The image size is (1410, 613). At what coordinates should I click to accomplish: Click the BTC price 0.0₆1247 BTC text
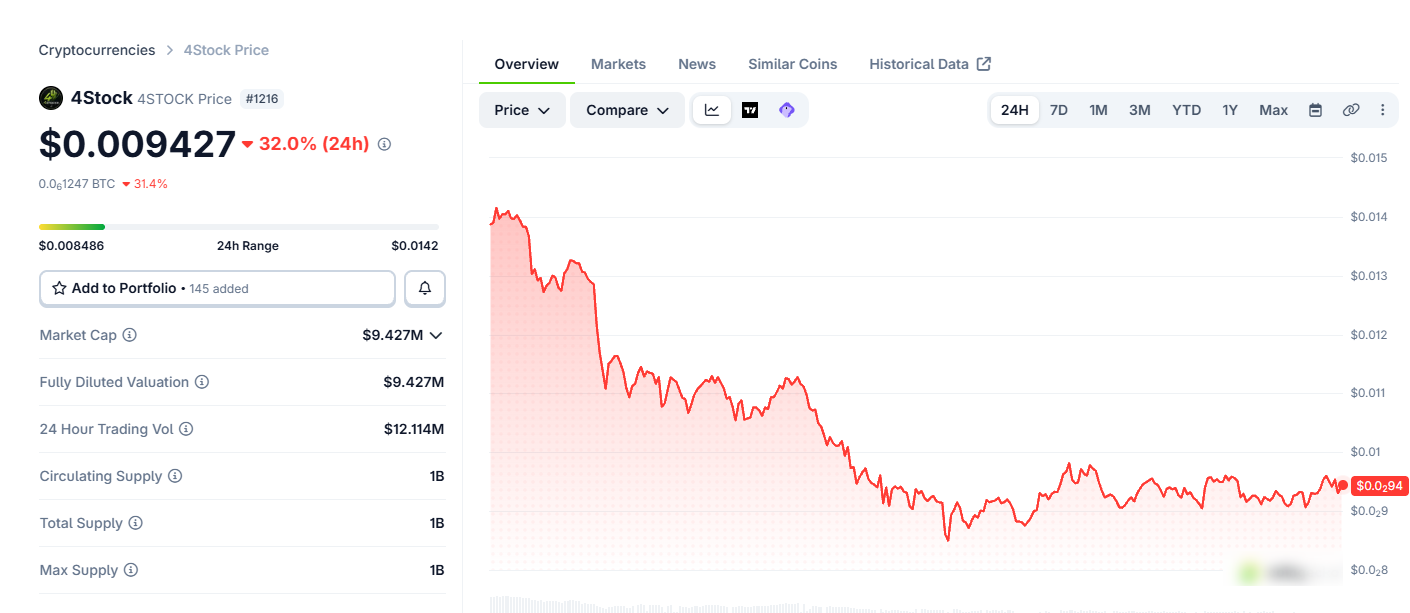point(77,184)
